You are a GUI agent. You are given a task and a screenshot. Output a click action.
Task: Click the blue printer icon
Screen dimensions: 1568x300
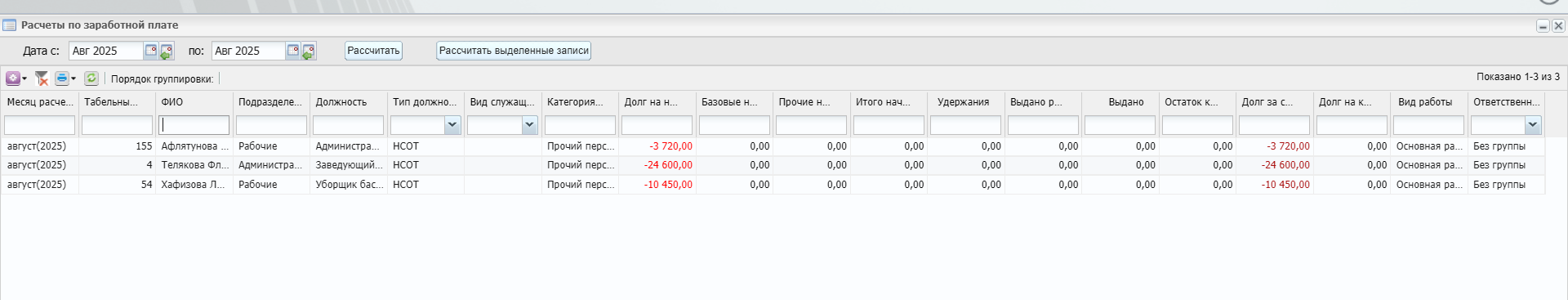(x=61, y=78)
